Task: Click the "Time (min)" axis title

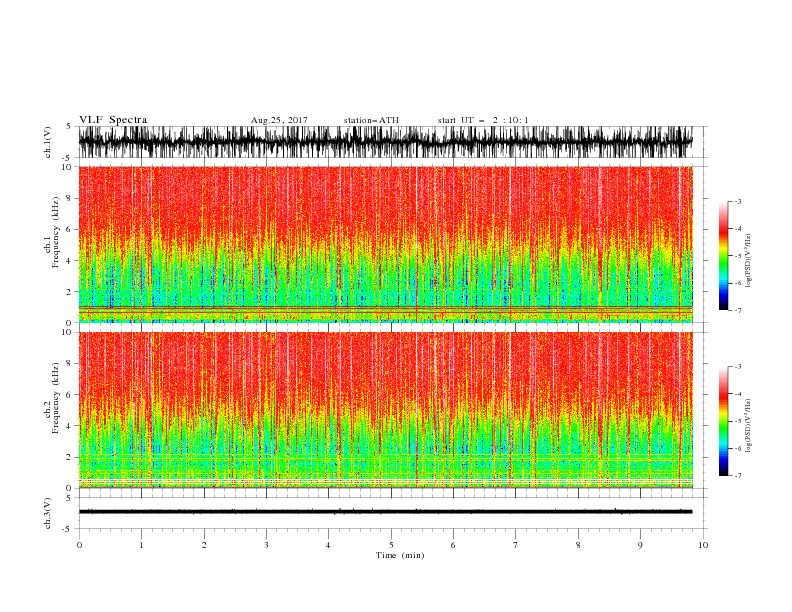Action: tap(400, 555)
